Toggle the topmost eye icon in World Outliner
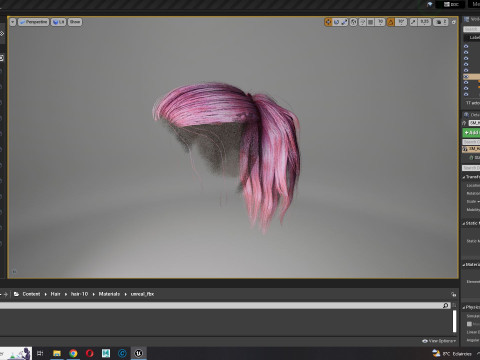480x360 pixels. 466,46
